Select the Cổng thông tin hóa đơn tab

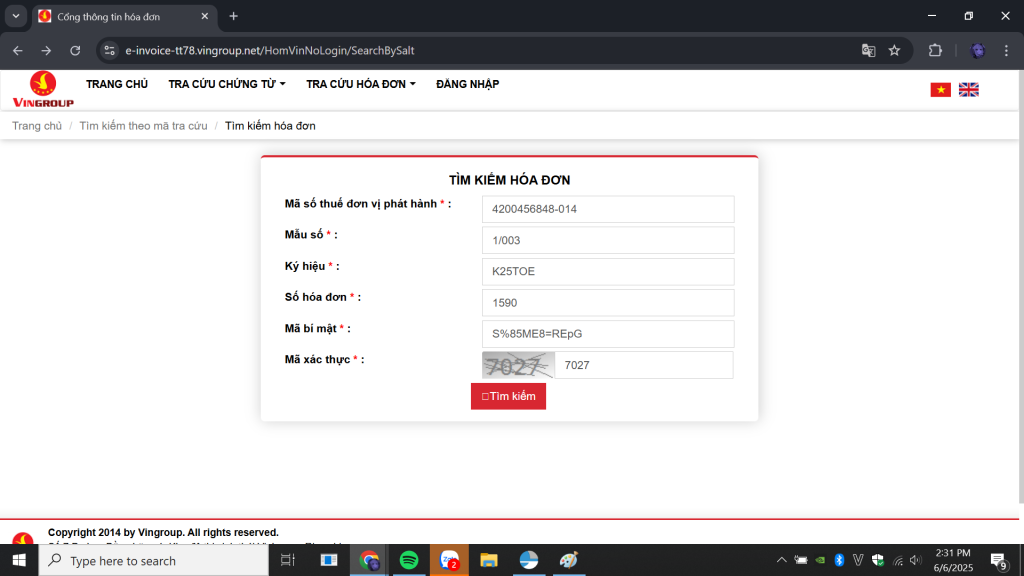point(123,16)
